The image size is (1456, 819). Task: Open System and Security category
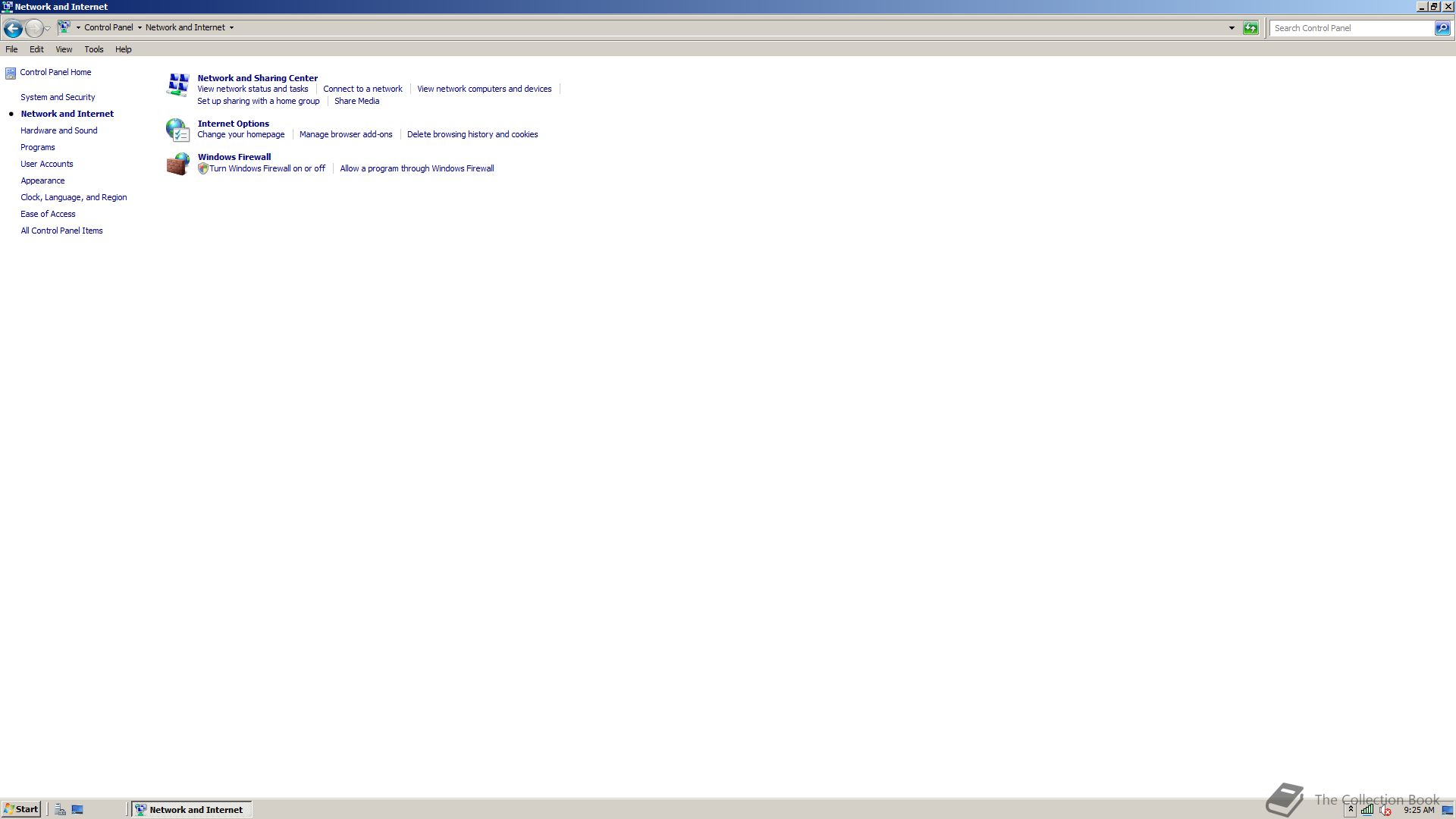(x=58, y=98)
